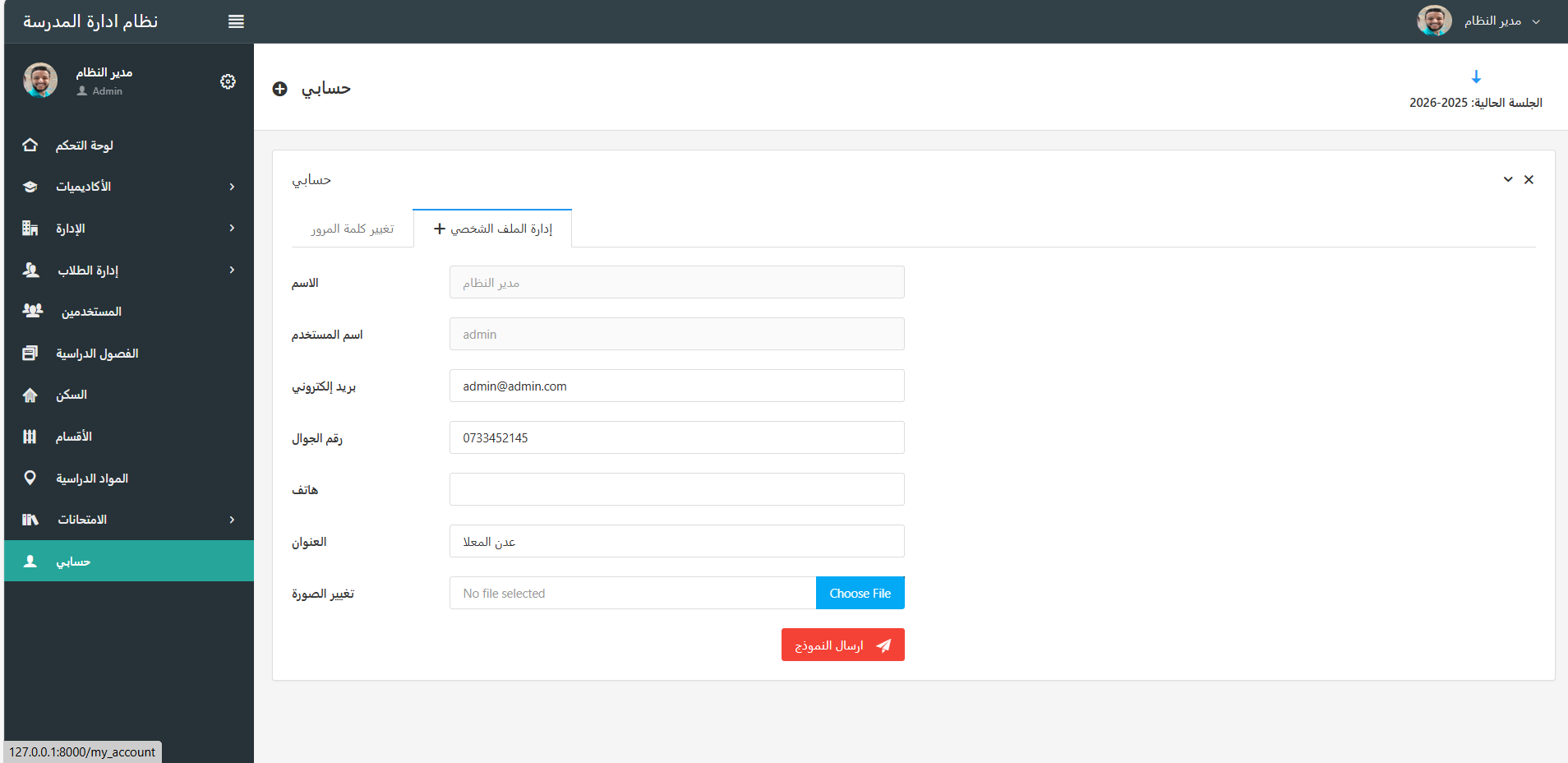Open the sidebar settings gear icon
The width and height of the screenshot is (1568, 763).
pyautogui.click(x=228, y=81)
